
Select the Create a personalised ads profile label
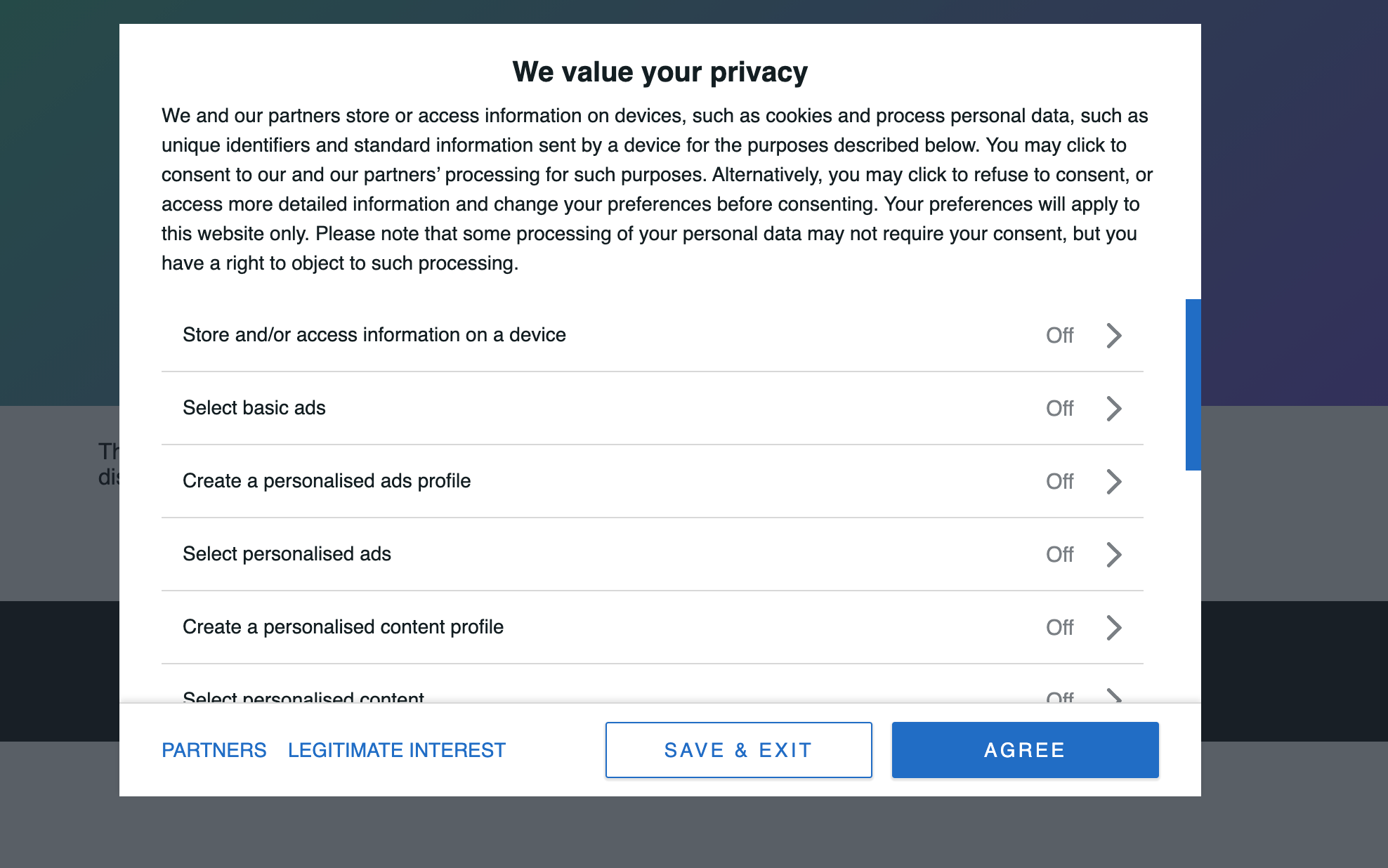click(327, 481)
